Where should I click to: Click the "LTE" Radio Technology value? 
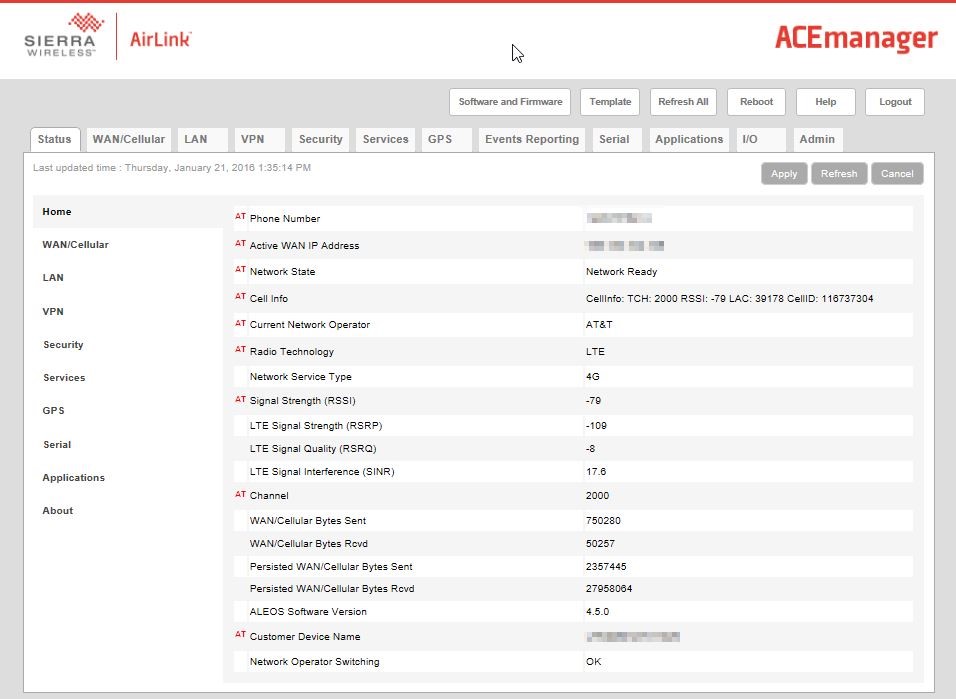point(595,352)
